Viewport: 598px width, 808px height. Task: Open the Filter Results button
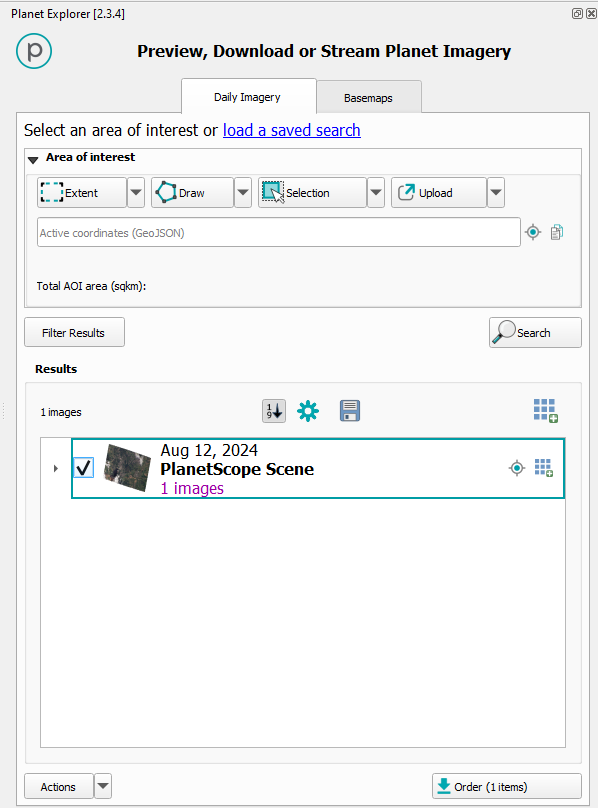(74, 332)
